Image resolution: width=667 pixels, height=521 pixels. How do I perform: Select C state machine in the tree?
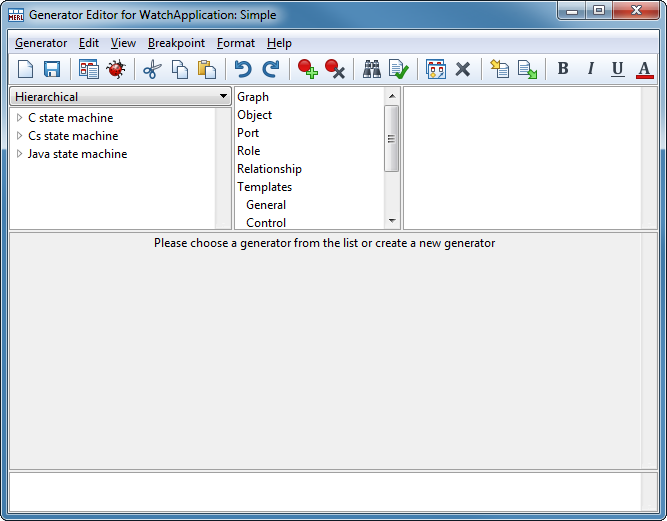[71, 118]
